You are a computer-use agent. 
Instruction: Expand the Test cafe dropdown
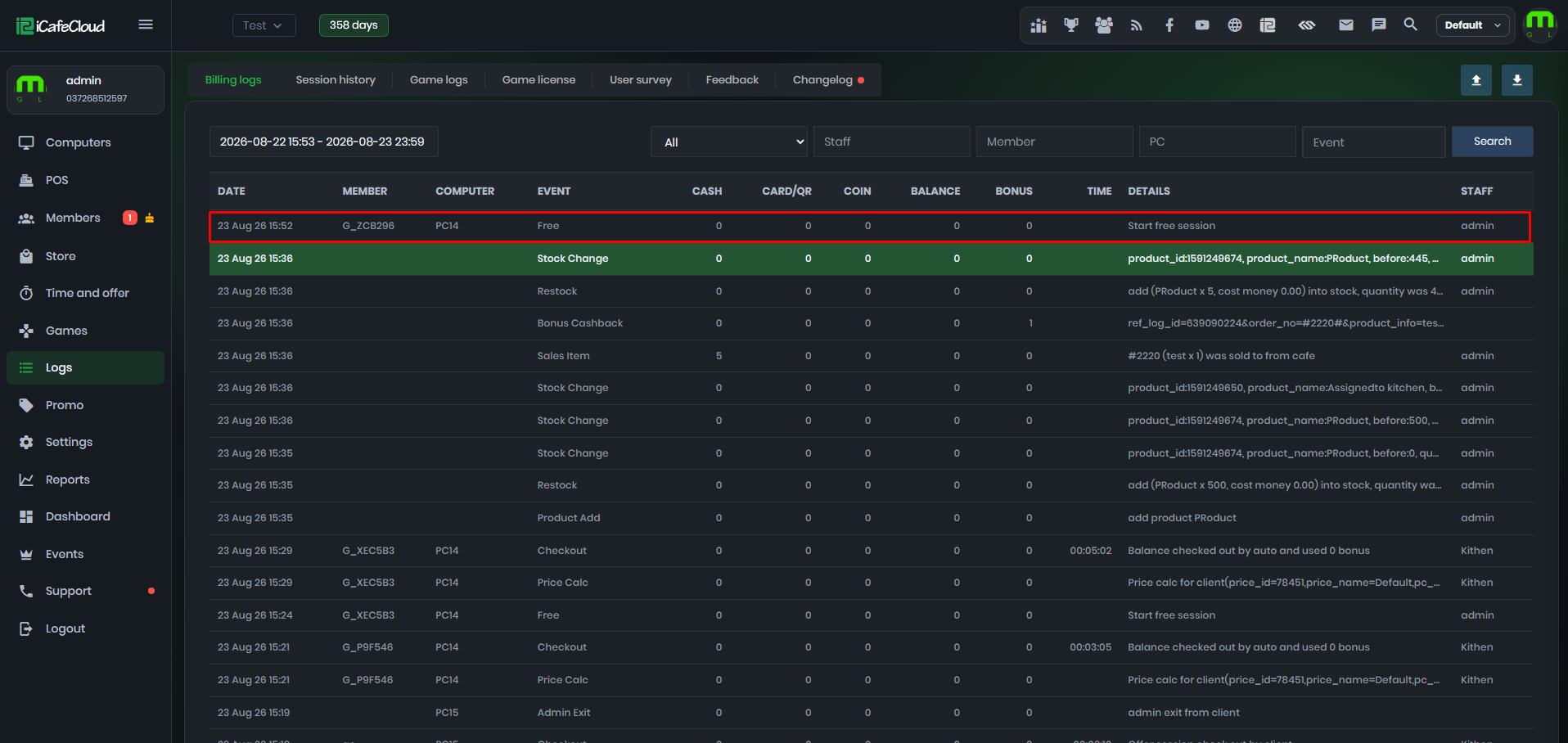click(264, 25)
